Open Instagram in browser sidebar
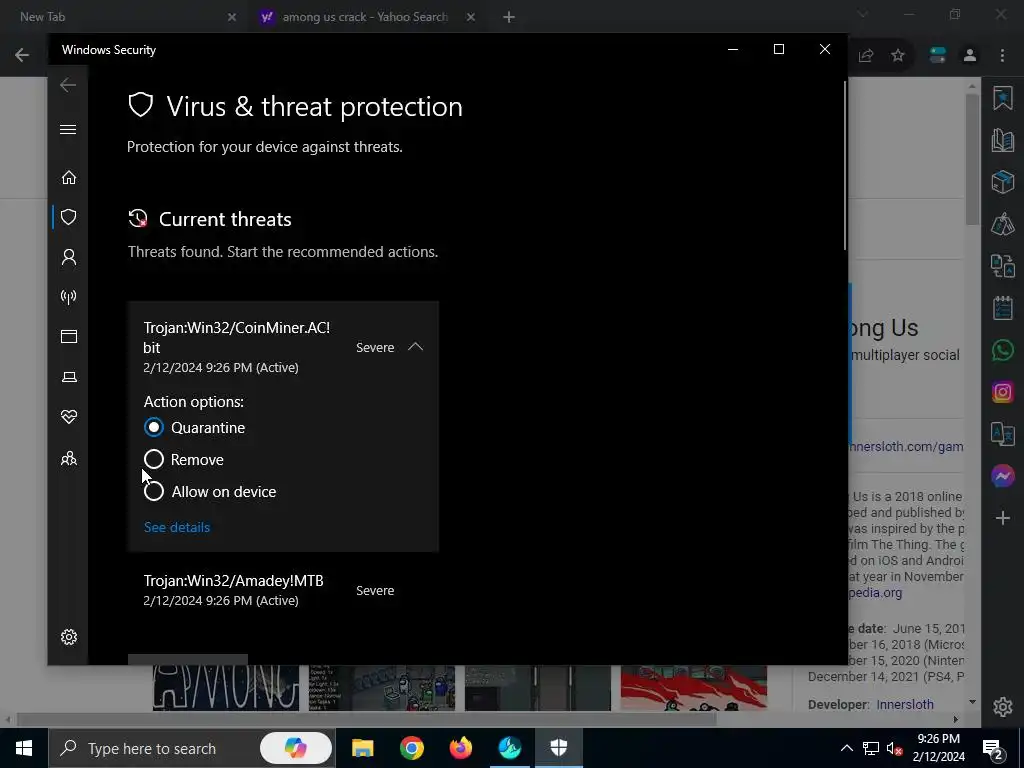The height and width of the screenshot is (768, 1024). [1002, 392]
